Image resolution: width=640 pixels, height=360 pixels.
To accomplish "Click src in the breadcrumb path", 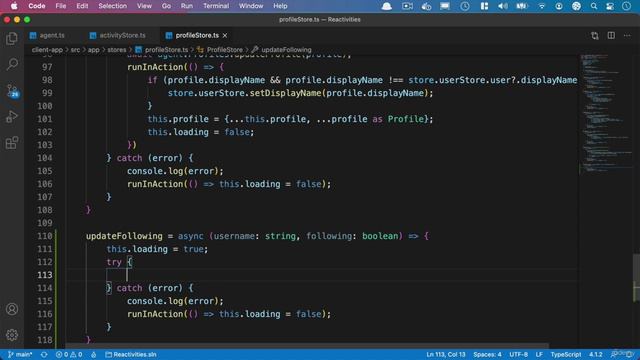I will [75, 50].
